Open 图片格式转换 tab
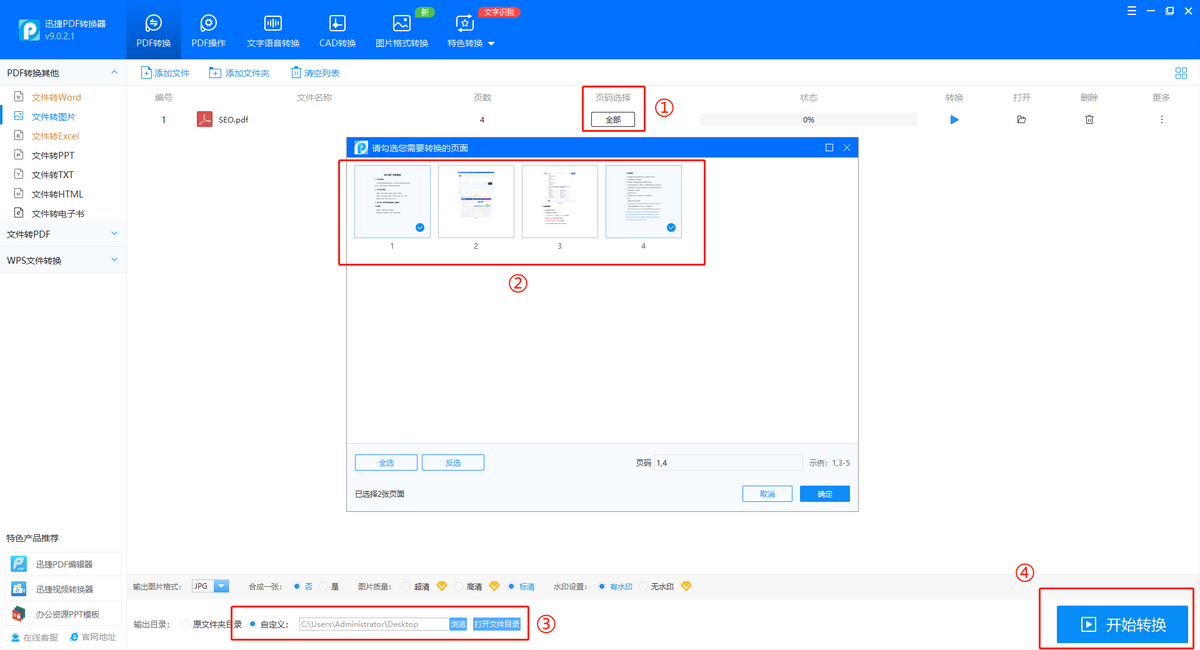1200x650 pixels. click(x=401, y=30)
